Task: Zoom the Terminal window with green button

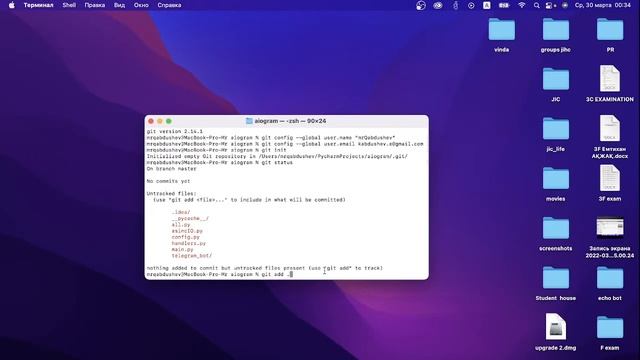Action: [169, 121]
